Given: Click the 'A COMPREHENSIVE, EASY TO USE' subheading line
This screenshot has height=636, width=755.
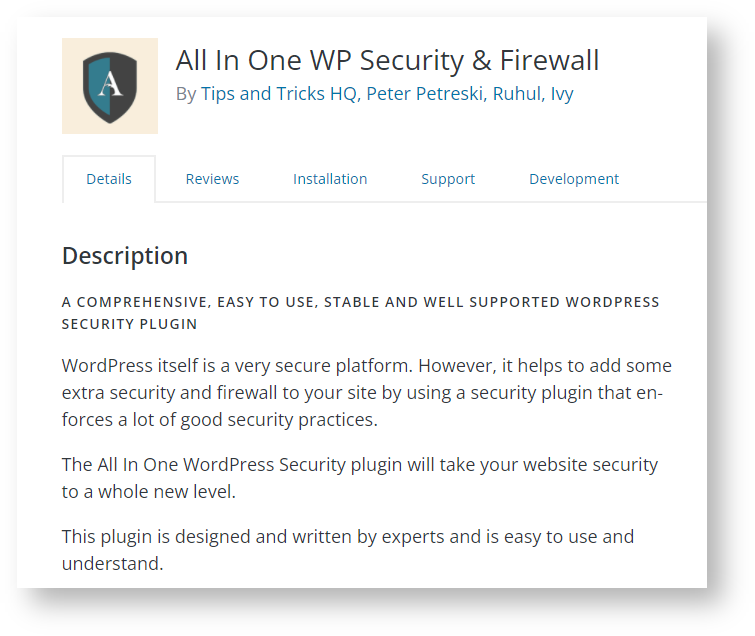Looking at the screenshot, I should [360, 302].
